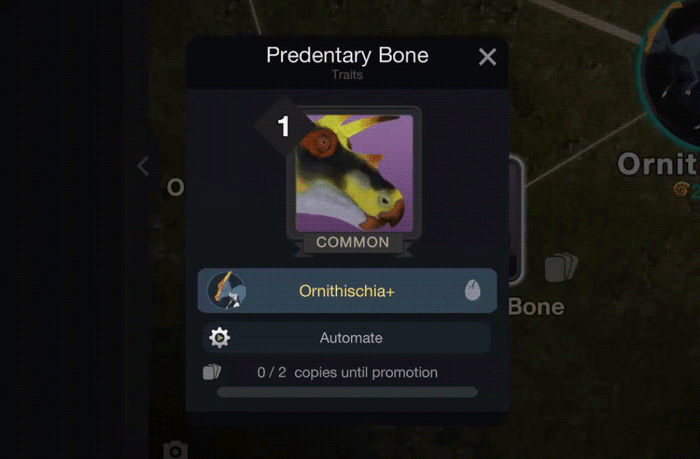Click the COMMON rarity banner

(x=353, y=242)
